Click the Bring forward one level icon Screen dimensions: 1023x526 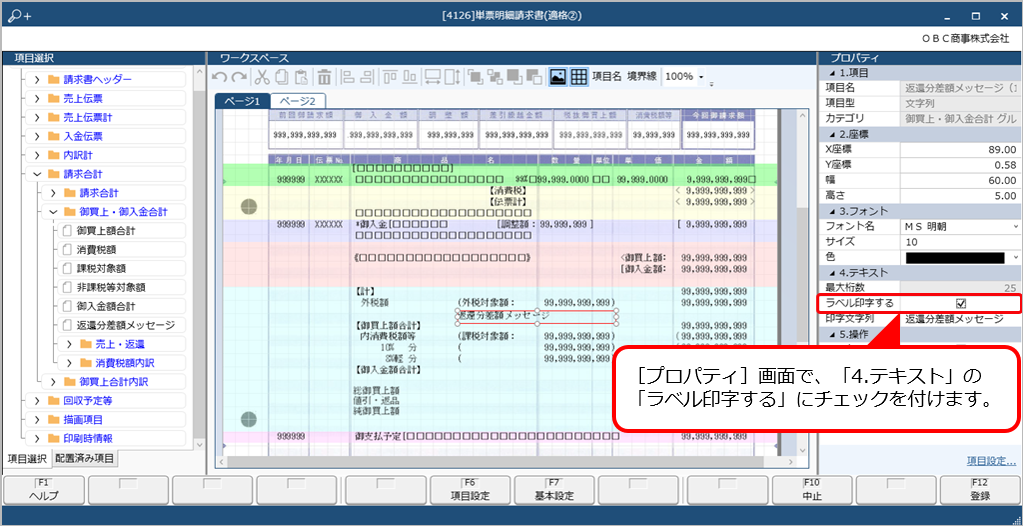coord(513,77)
